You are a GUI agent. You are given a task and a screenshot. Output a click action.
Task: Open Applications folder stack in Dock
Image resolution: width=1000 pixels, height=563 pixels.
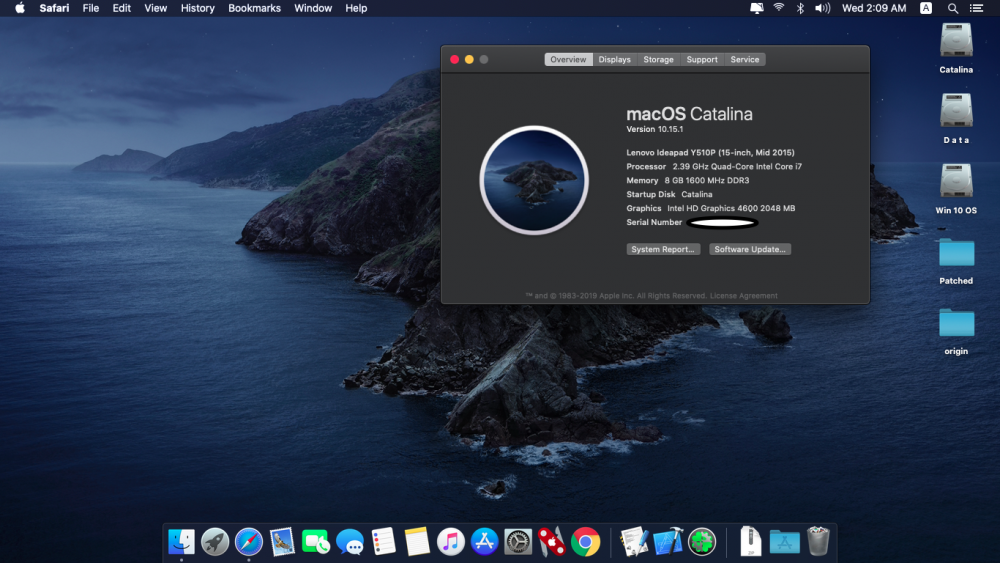coord(784,542)
